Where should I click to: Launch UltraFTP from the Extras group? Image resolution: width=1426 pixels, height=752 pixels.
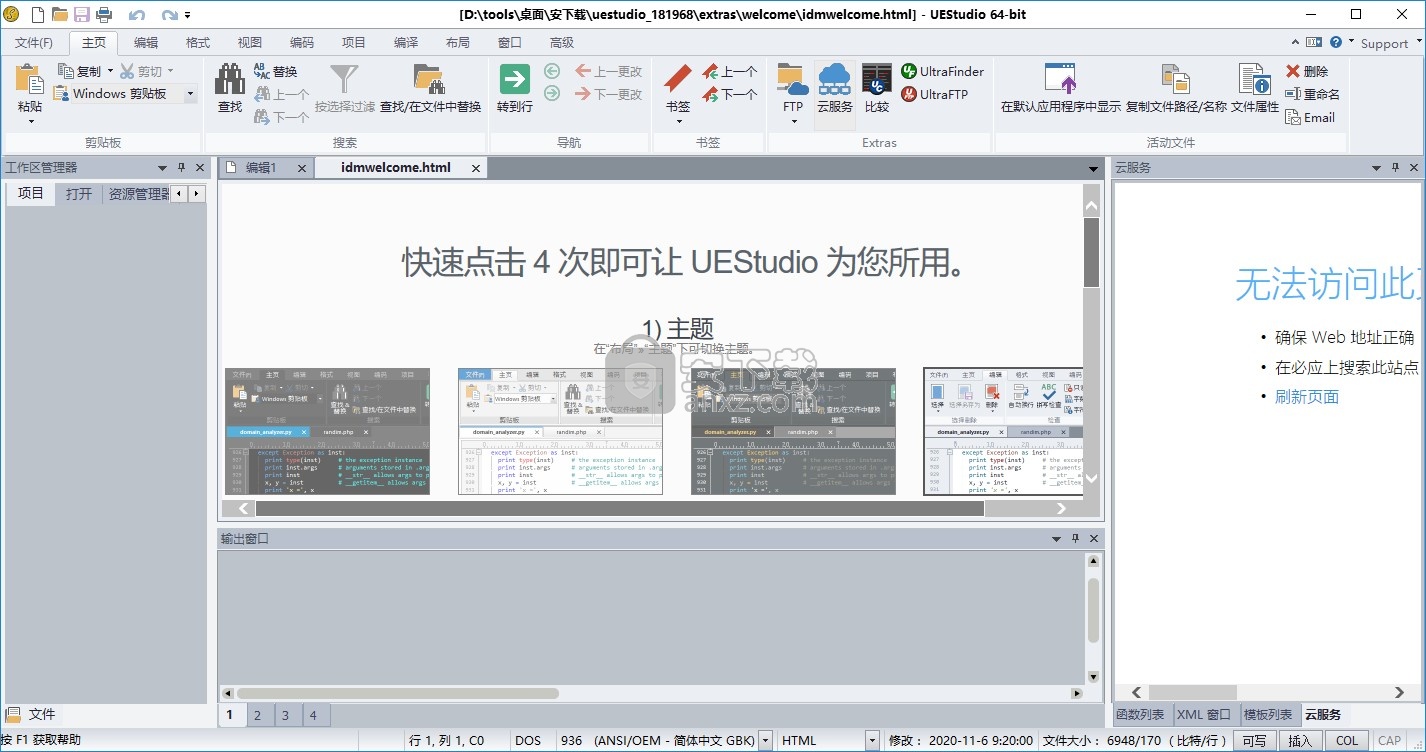(x=934, y=94)
